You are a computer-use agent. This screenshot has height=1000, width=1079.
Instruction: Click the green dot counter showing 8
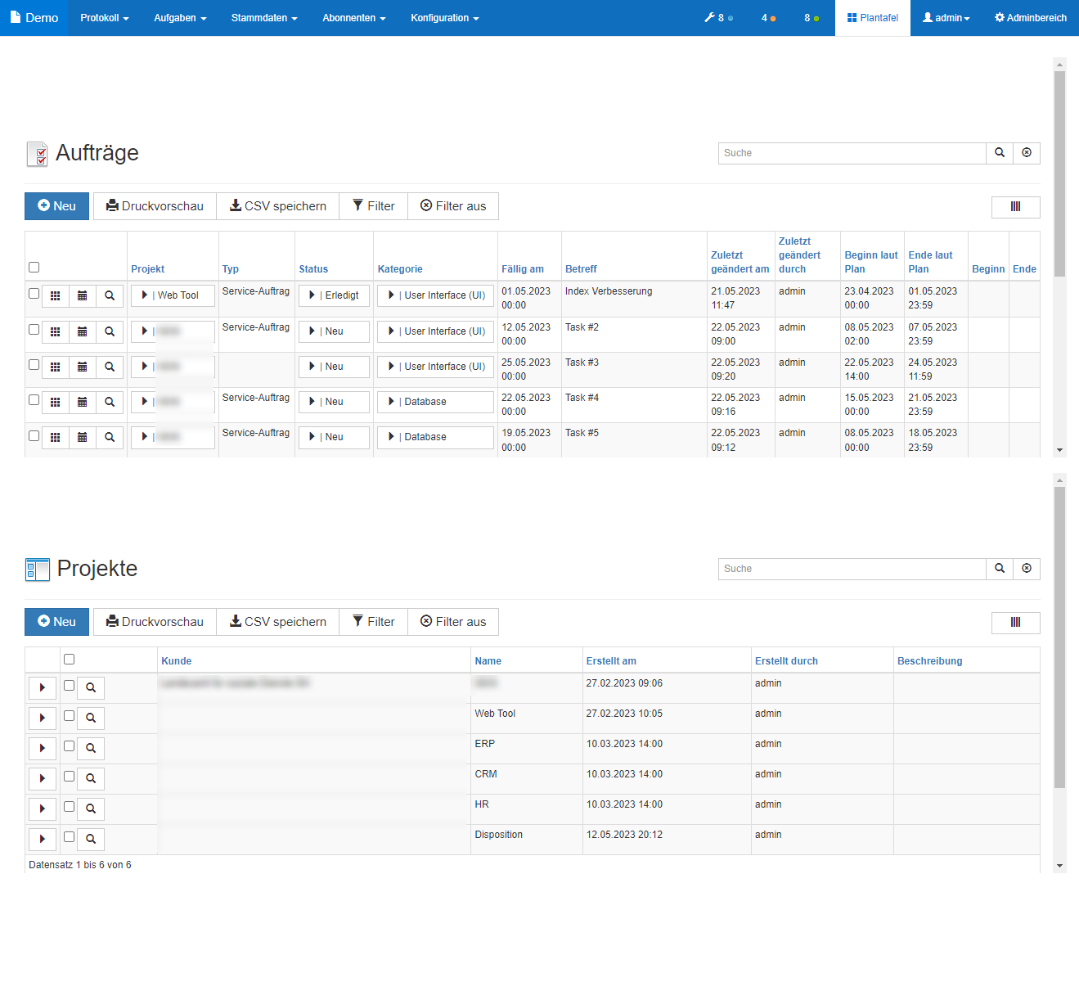tap(812, 18)
